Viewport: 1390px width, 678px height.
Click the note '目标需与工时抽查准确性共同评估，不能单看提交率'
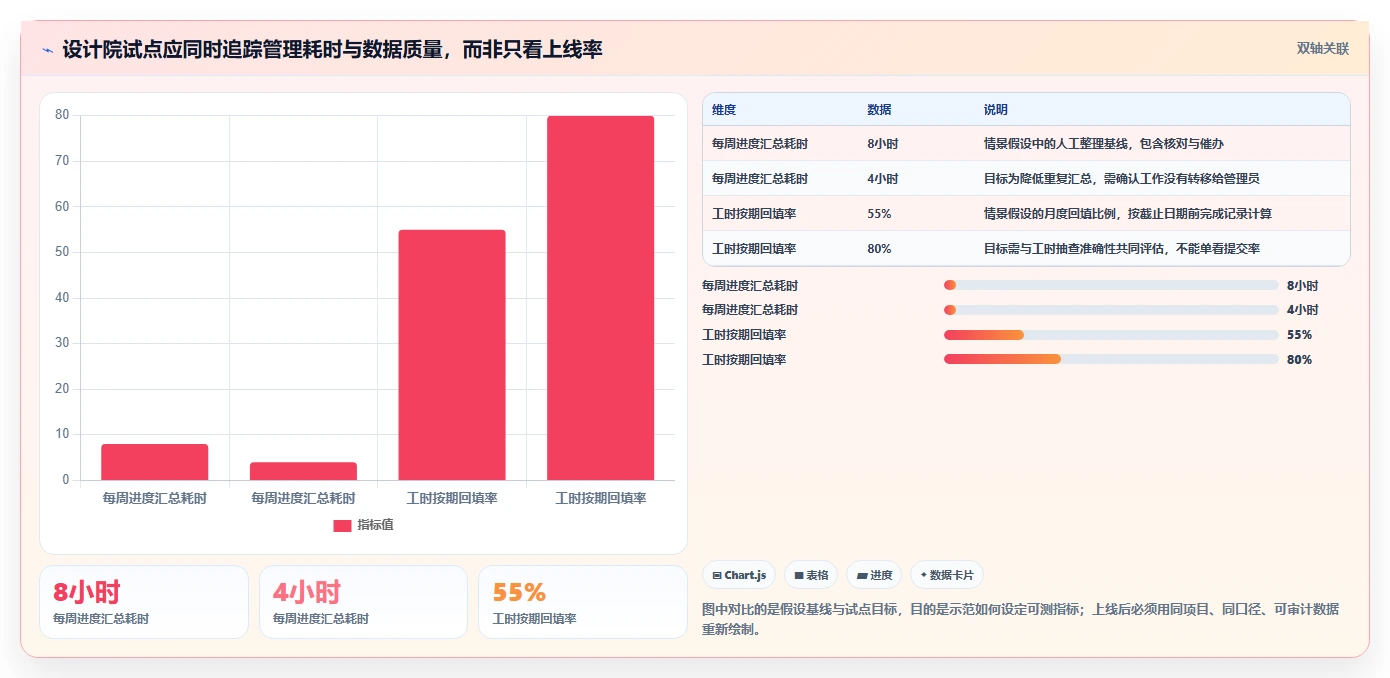coord(1122,249)
